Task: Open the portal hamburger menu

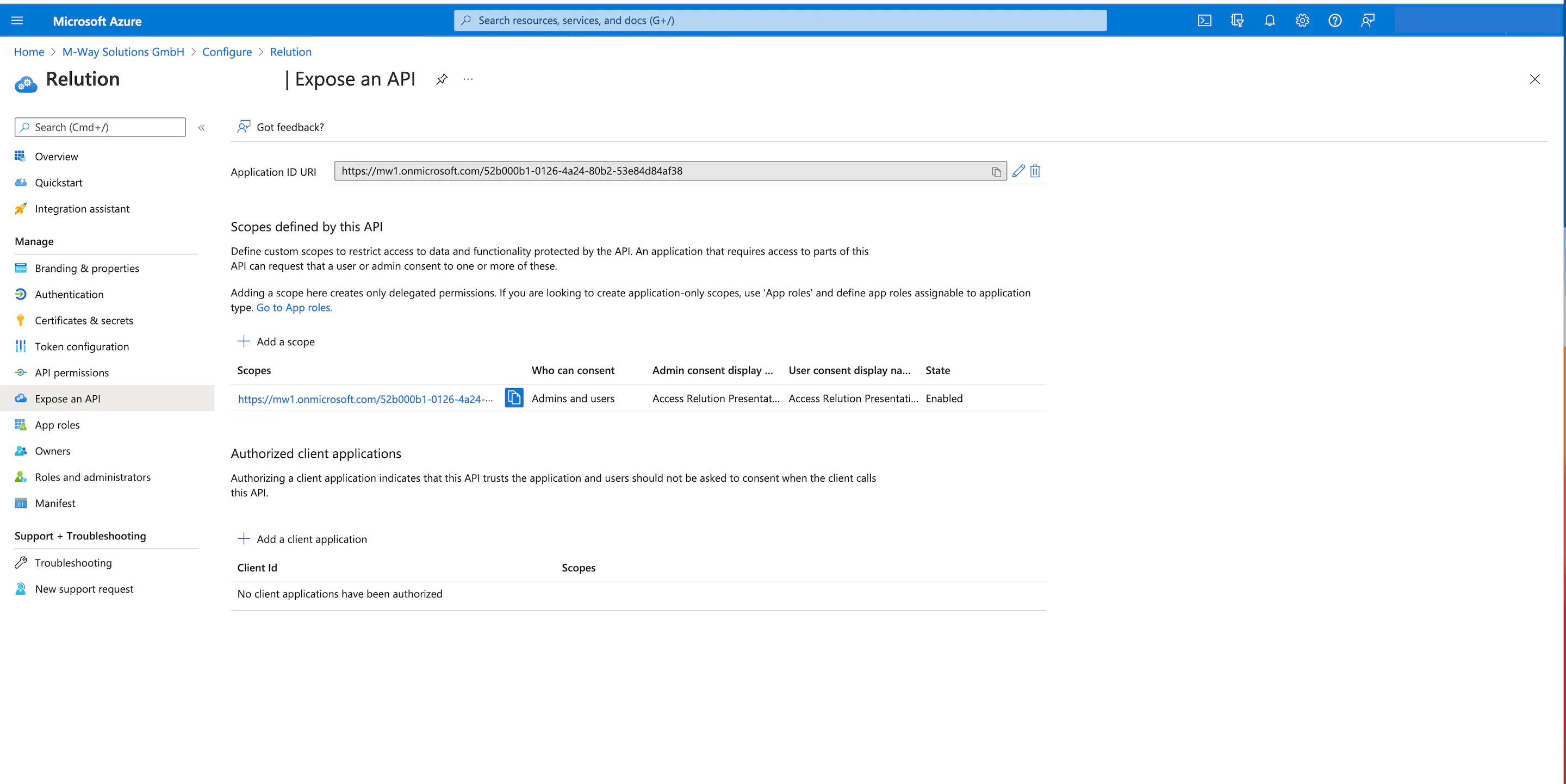Action: (x=17, y=21)
